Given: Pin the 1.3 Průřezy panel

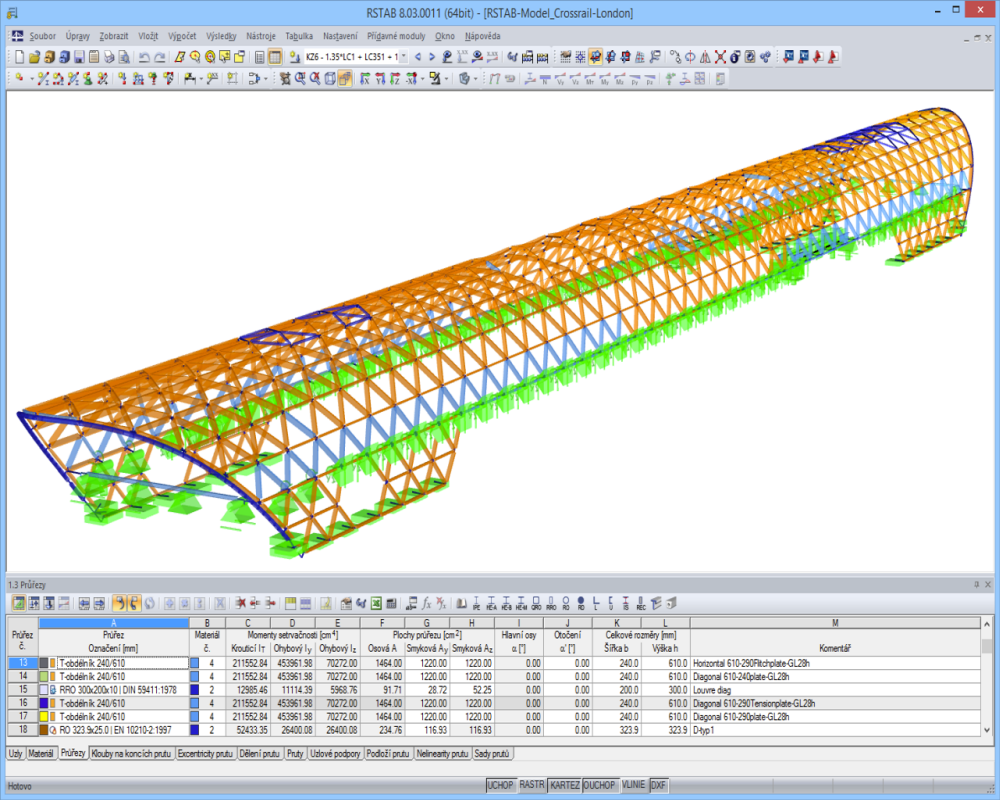Looking at the screenshot, I should pyautogui.click(x=976, y=584).
